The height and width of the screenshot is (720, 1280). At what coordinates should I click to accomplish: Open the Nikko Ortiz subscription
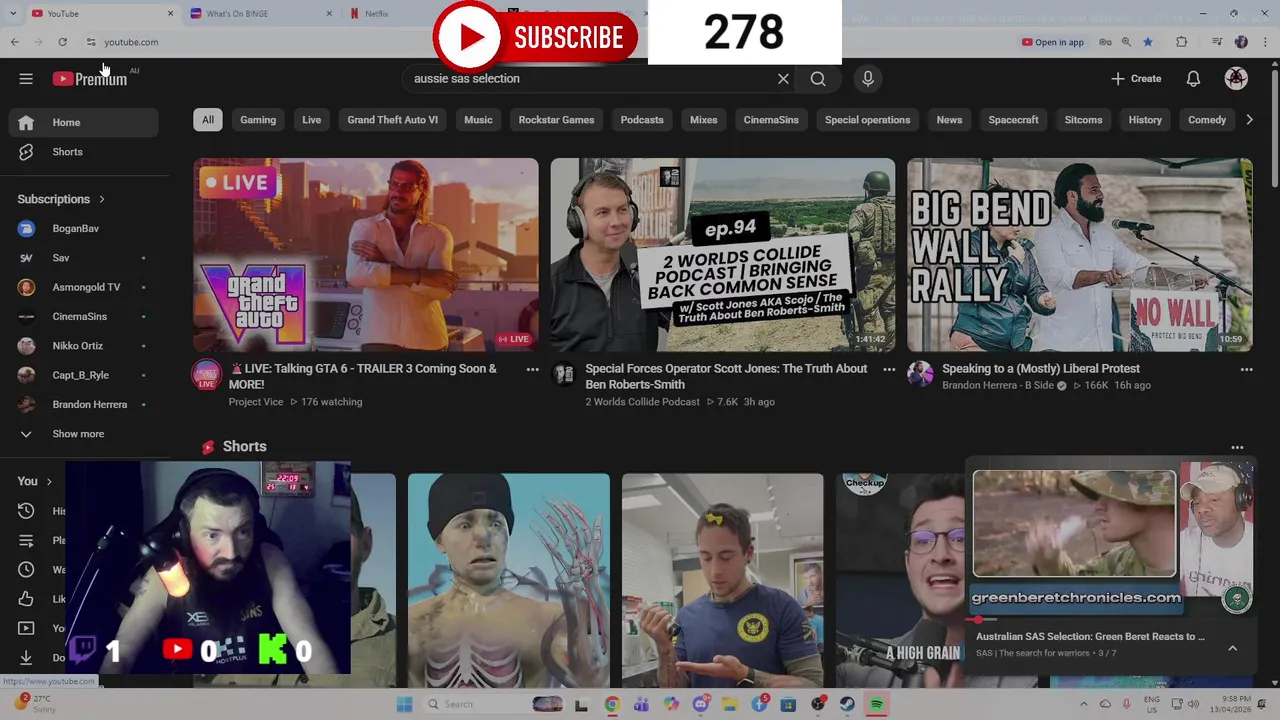click(83, 346)
